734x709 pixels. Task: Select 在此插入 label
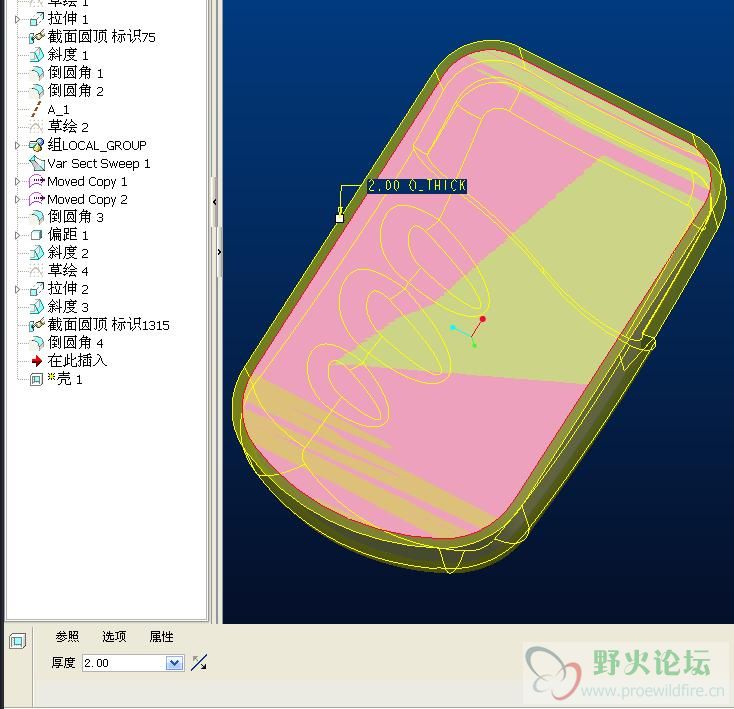pyautogui.click(x=77, y=361)
